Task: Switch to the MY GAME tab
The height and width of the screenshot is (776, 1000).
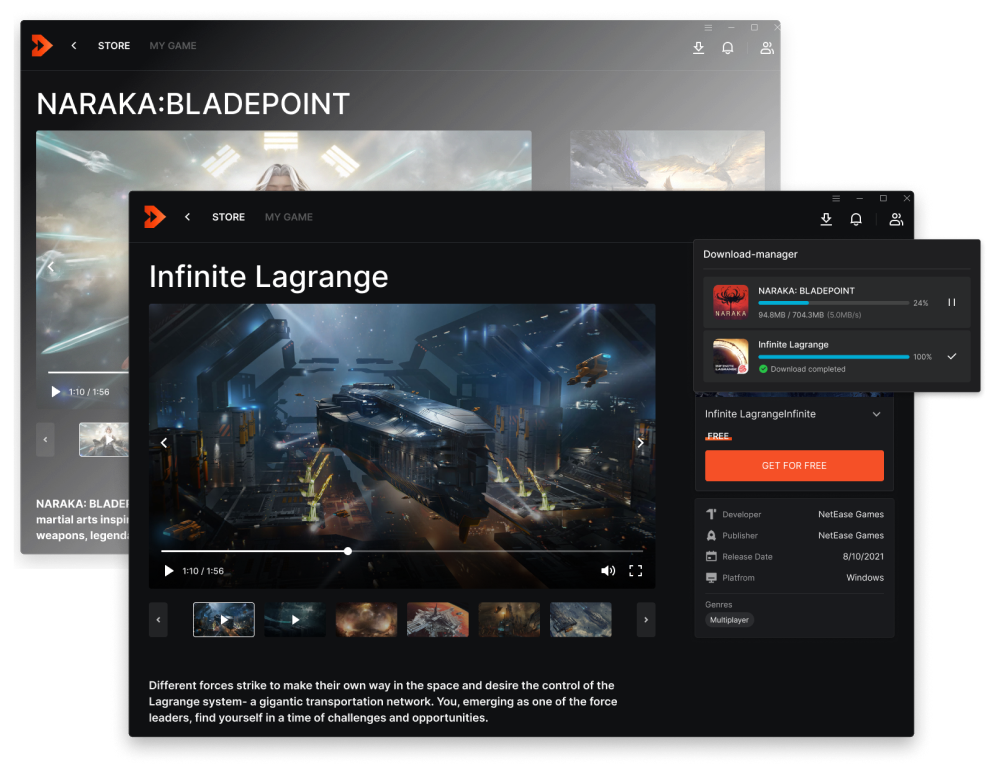Action: (288, 217)
